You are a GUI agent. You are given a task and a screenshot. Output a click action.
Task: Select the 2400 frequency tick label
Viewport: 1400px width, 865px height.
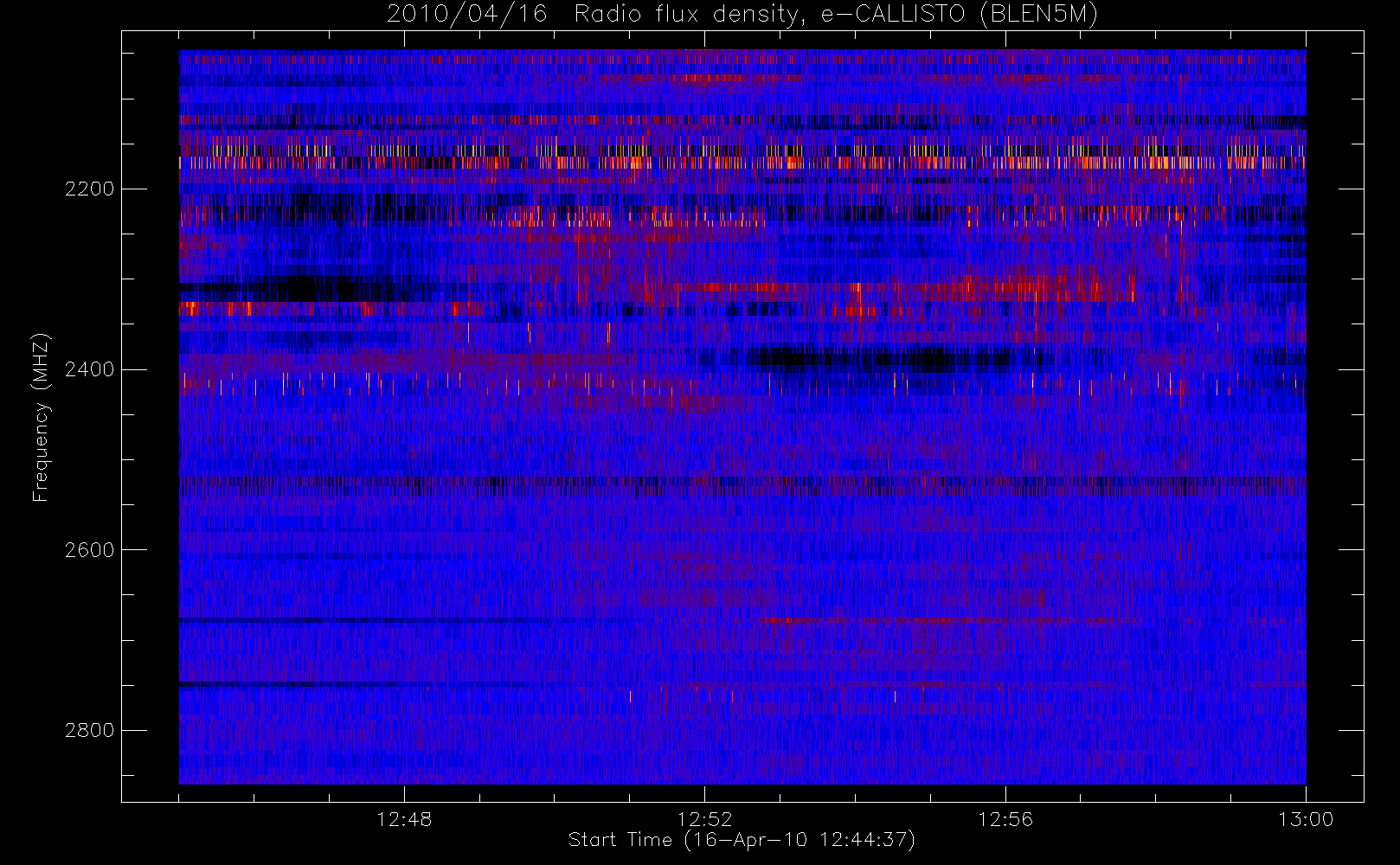tap(89, 369)
